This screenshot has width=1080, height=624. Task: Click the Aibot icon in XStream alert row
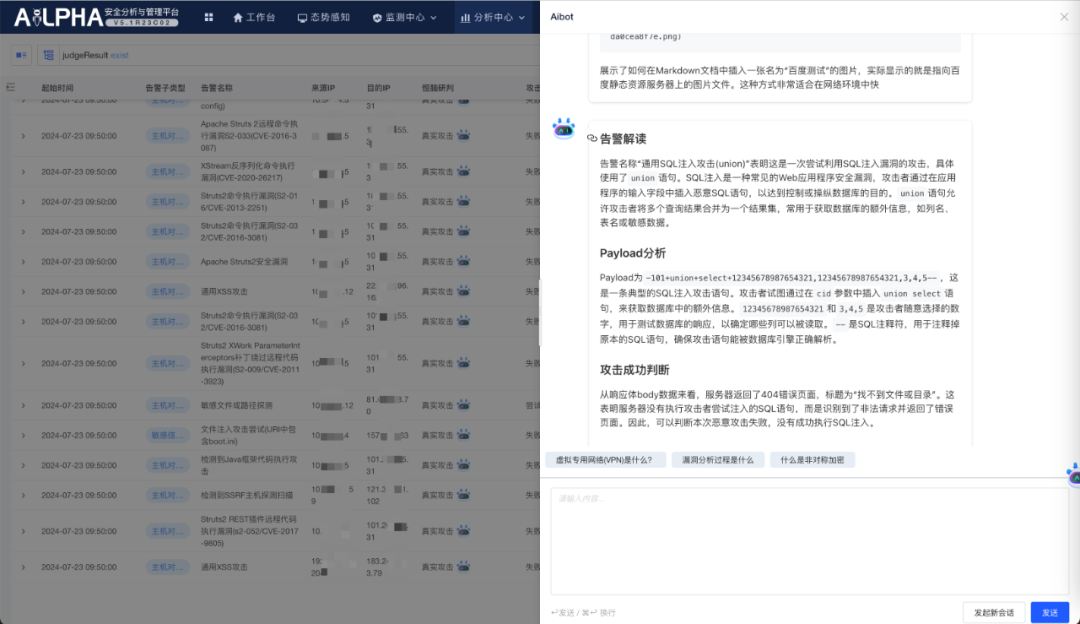point(463,172)
